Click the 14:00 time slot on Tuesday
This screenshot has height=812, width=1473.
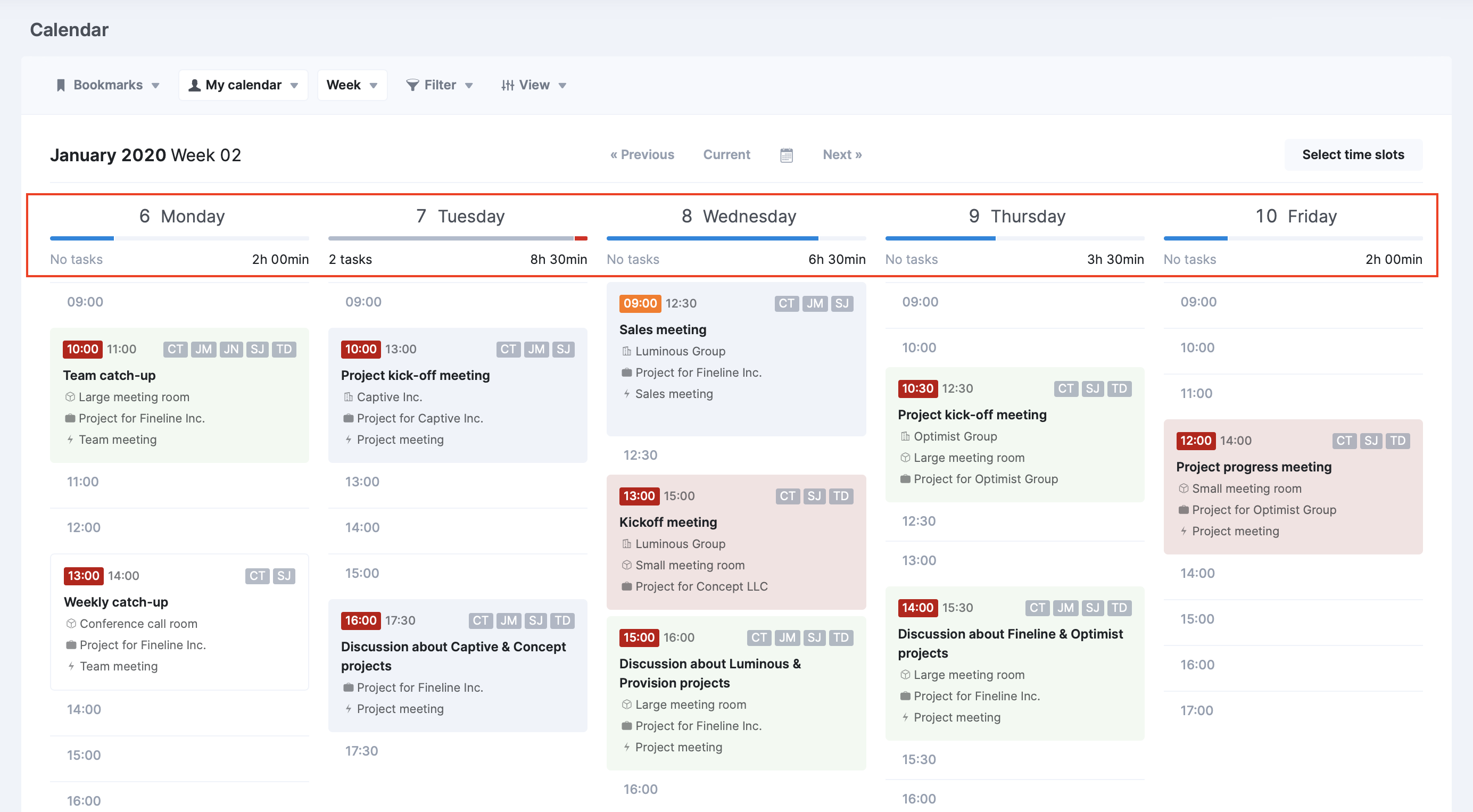click(458, 527)
